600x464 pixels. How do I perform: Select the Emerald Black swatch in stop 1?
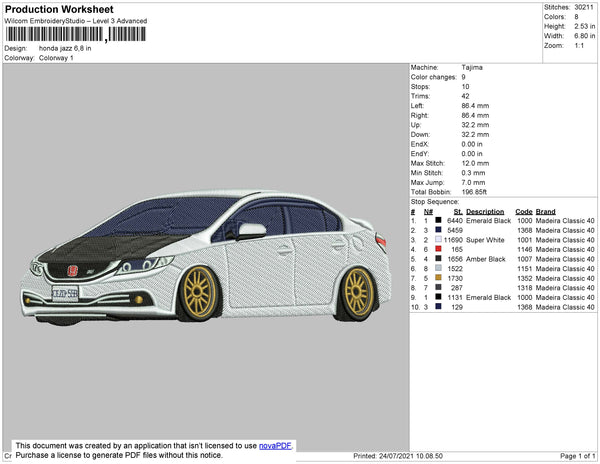[x=437, y=221]
